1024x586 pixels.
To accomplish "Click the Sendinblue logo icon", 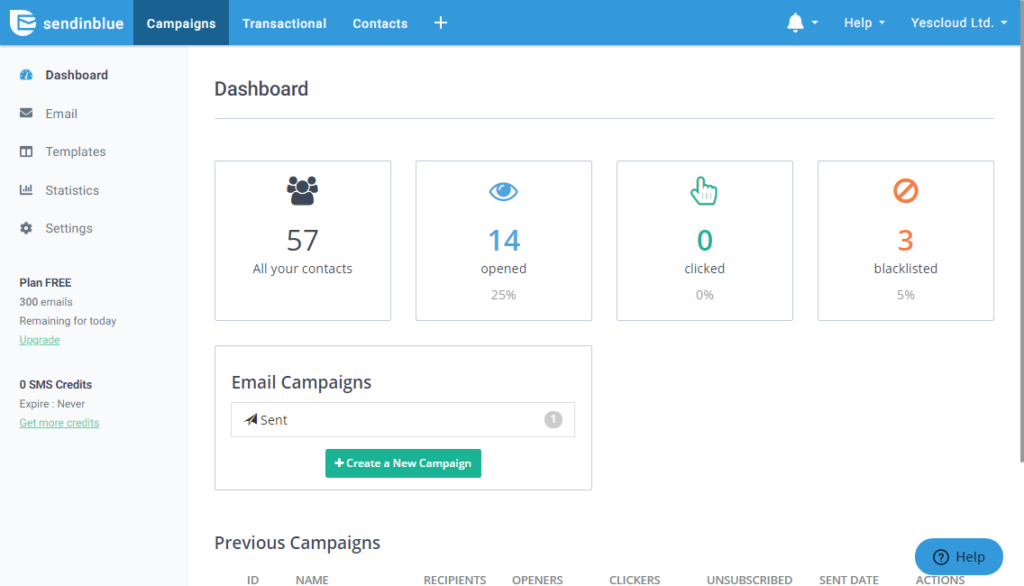I will (x=23, y=23).
